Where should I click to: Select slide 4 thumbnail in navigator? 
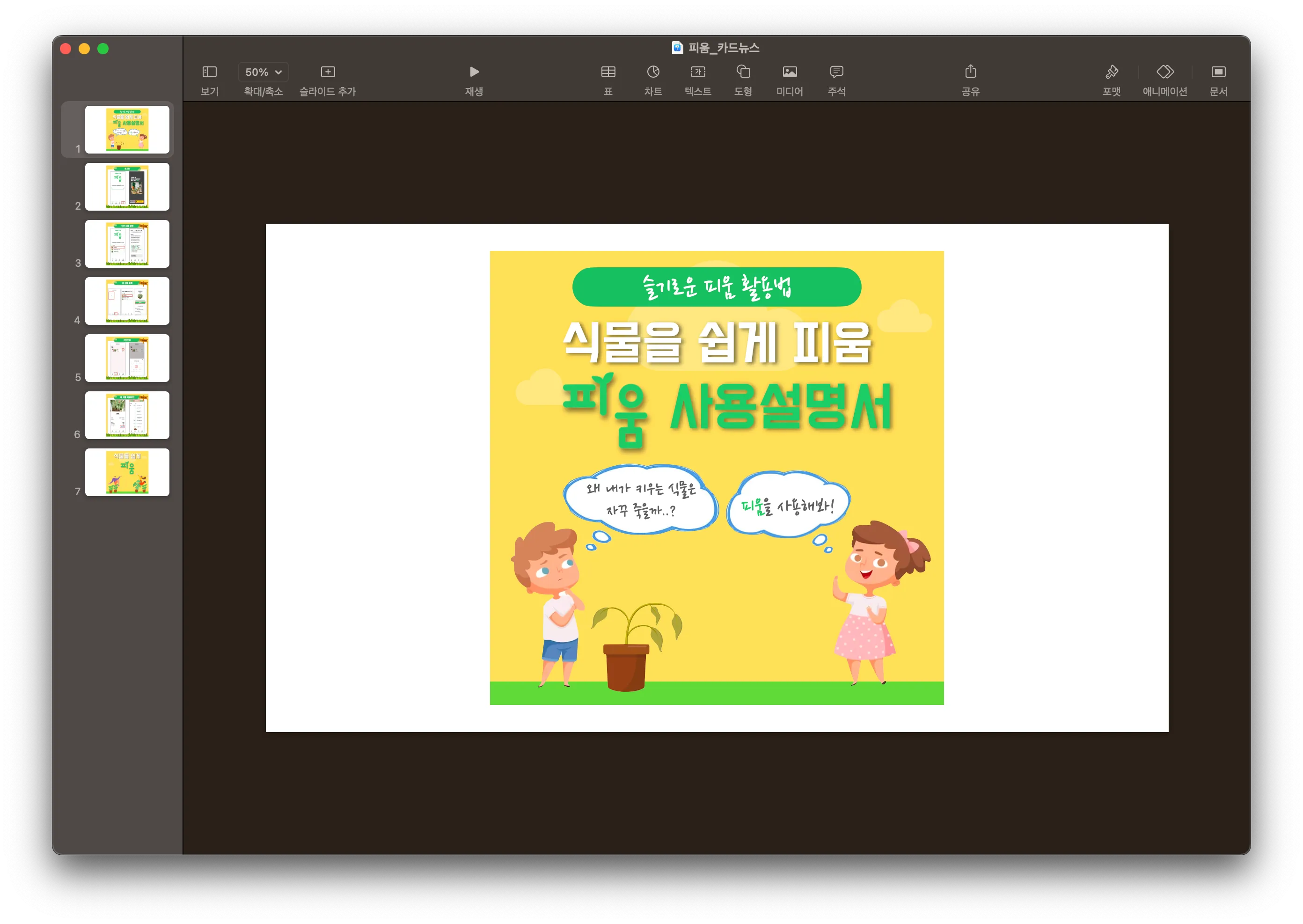(127, 301)
